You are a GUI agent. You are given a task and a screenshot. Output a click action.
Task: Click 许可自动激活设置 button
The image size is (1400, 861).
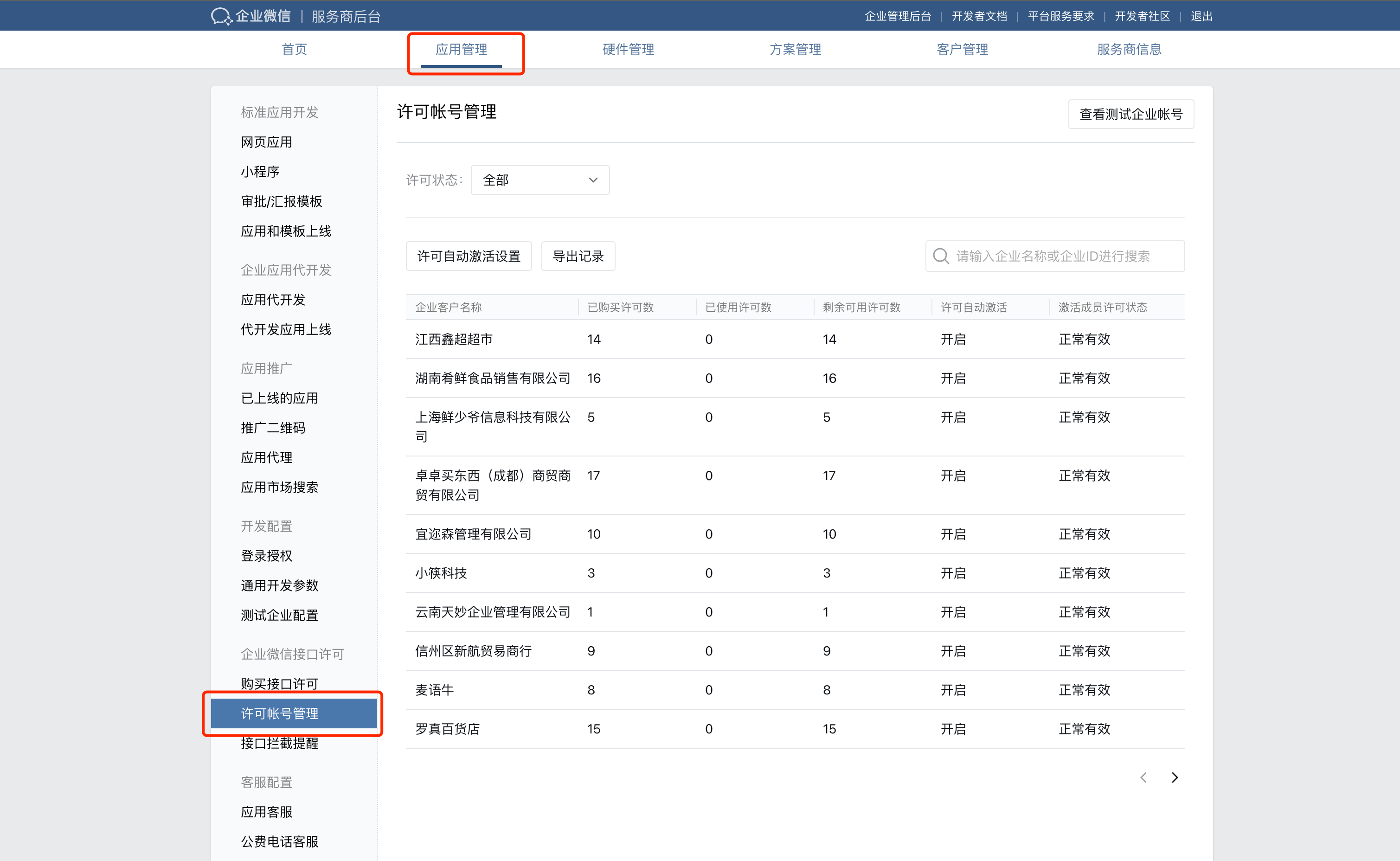(x=469, y=256)
